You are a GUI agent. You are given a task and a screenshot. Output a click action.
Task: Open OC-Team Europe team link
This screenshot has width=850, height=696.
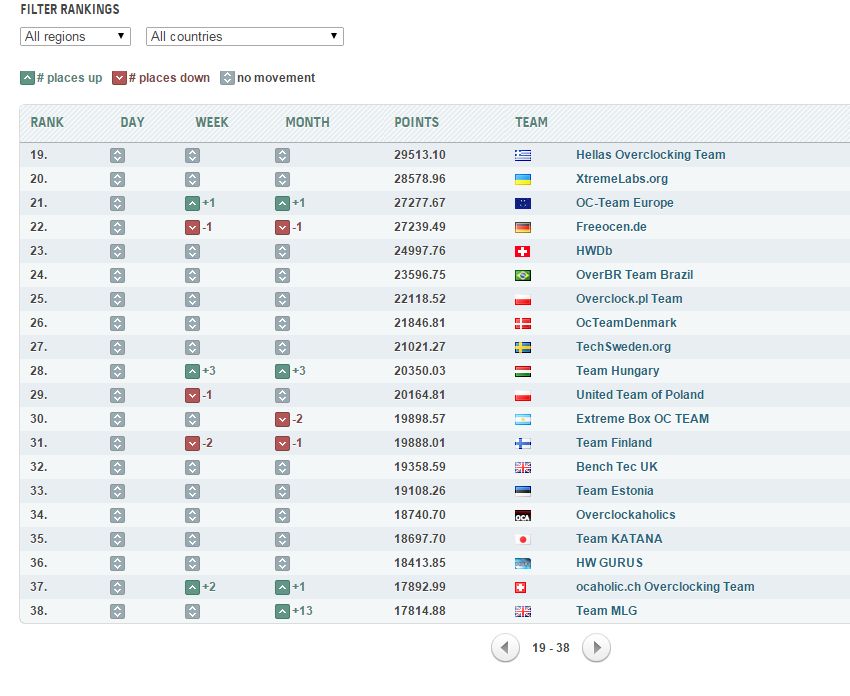[x=624, y=203]
